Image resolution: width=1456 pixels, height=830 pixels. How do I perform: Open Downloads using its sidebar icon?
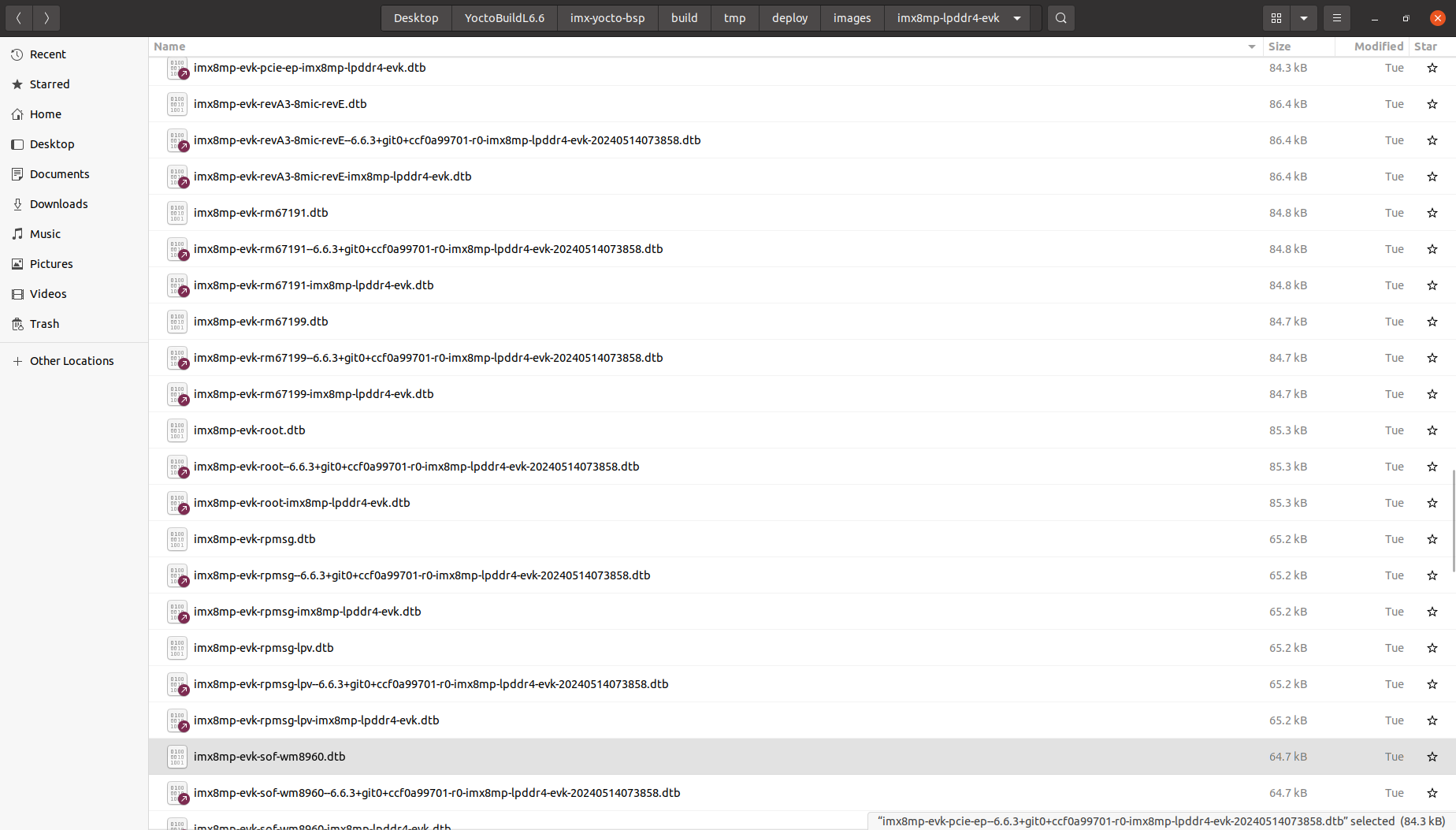(17, 203)
